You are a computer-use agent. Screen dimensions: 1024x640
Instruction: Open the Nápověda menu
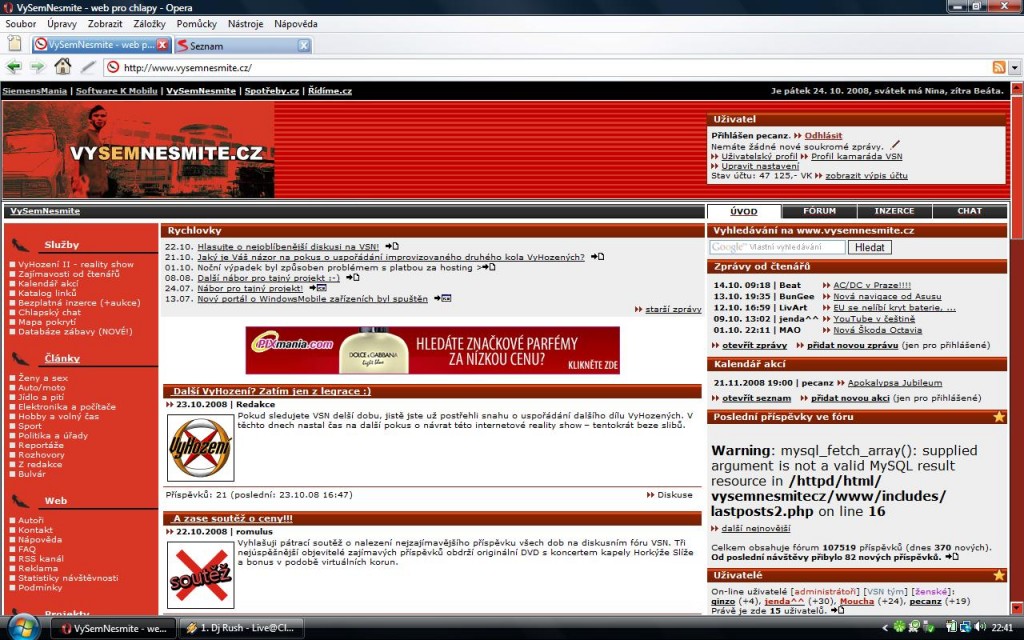(296, 24)
